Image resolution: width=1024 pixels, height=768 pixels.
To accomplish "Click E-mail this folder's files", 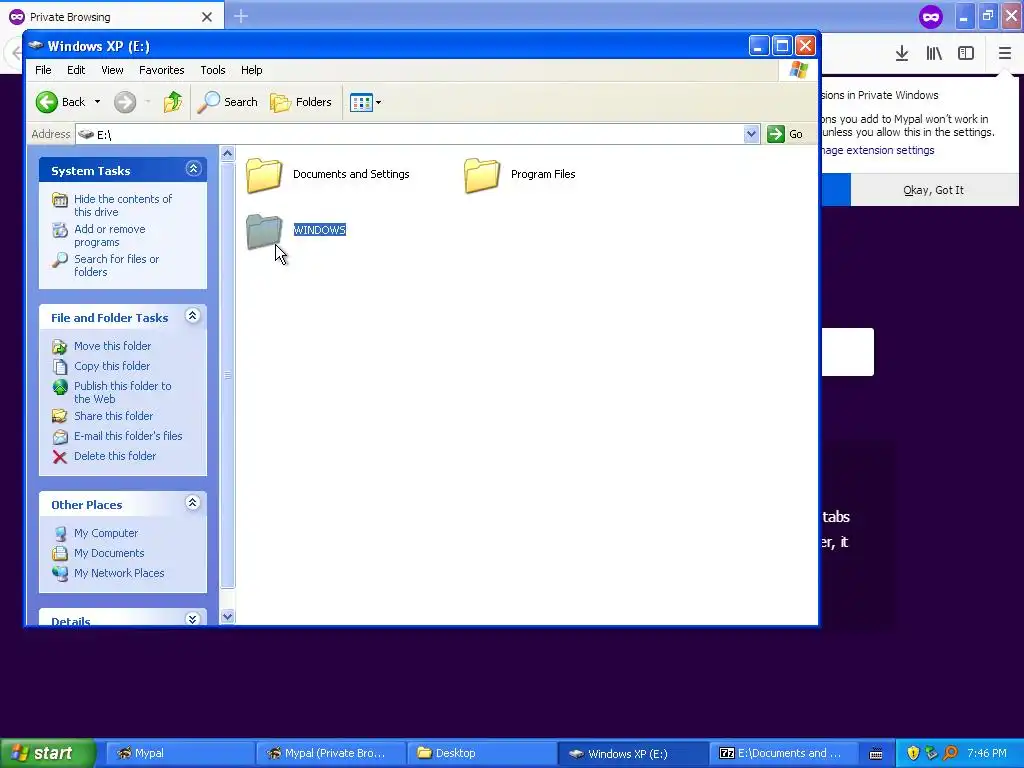I will pos(128,436).
